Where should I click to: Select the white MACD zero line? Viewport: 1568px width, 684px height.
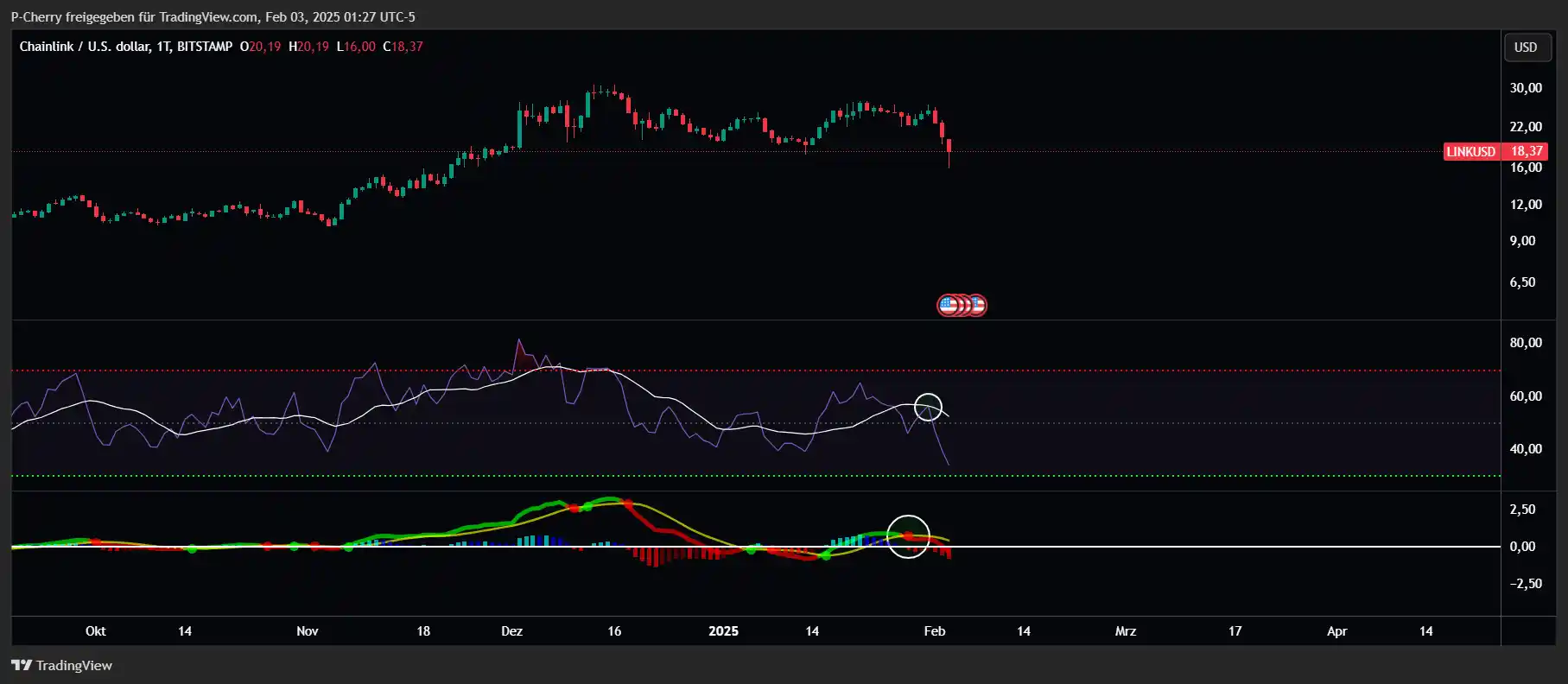pos(756,547)
